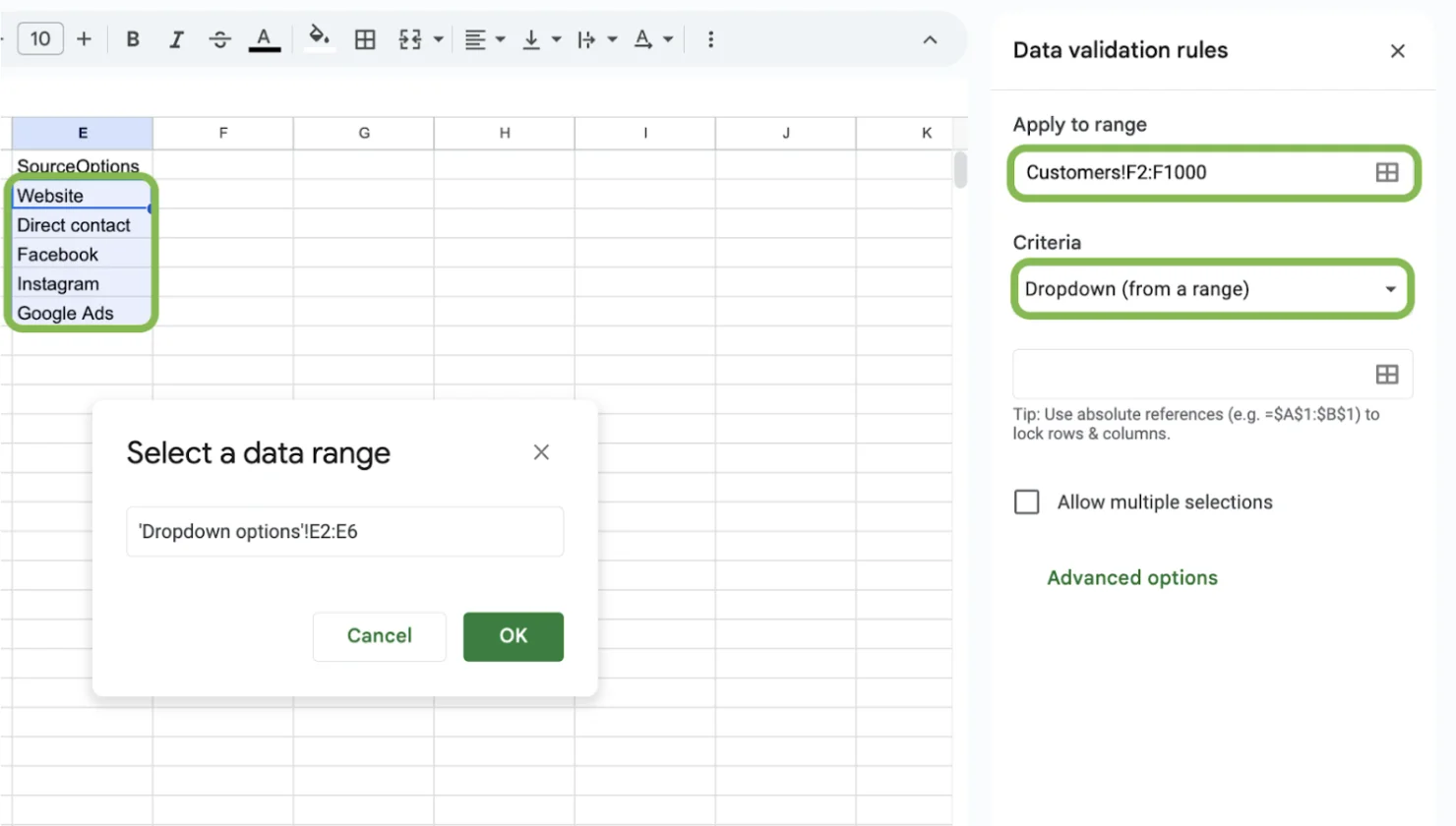This screenshot has width=1456, height=826.
Task: Toggle bold formatting
Action: [133, 39]
